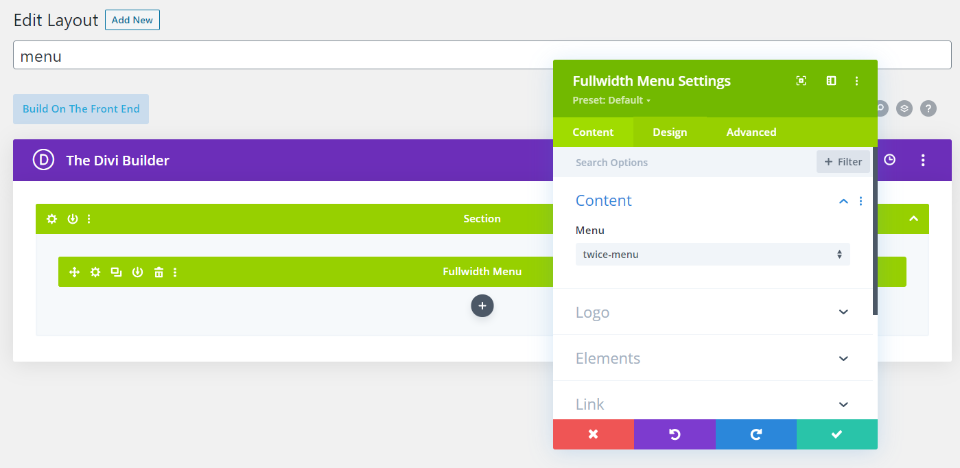Delete the Fullwidth Menu module via trash icon
960x468 pixels.
[158, 272]
